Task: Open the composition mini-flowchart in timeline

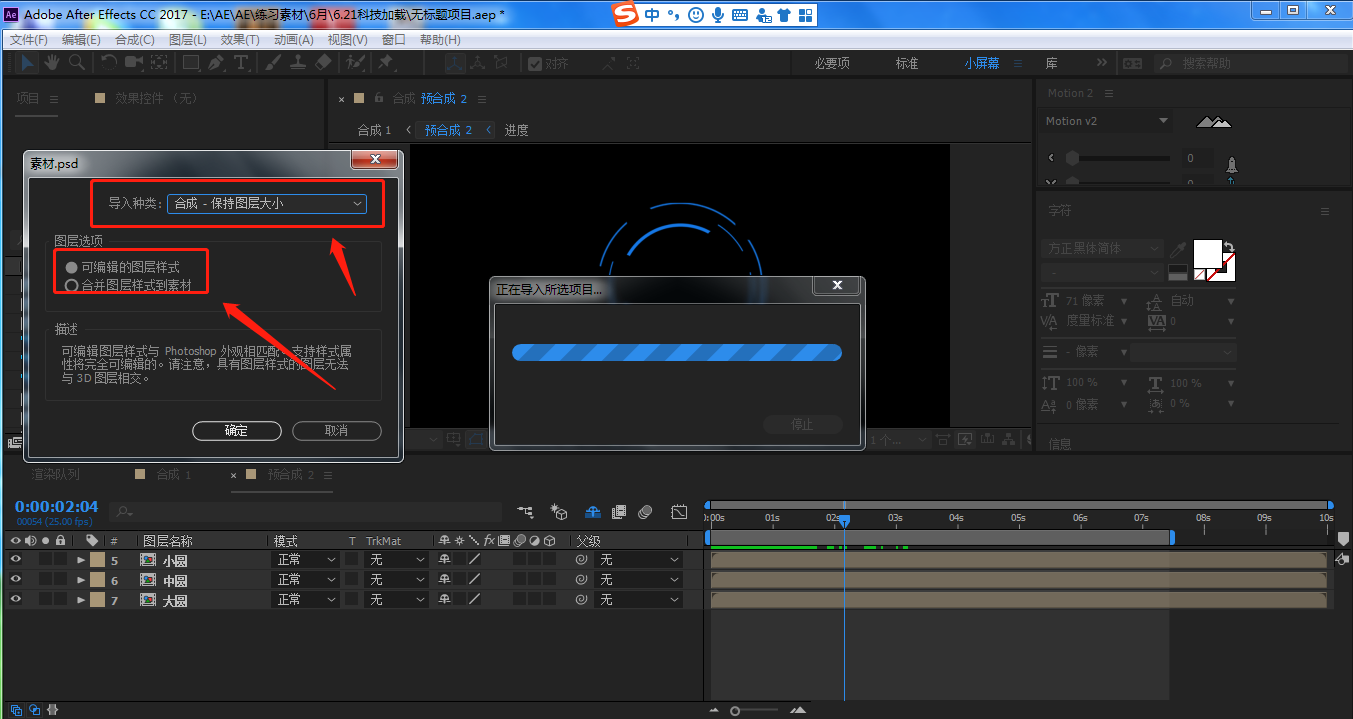Action: [526, 512]
